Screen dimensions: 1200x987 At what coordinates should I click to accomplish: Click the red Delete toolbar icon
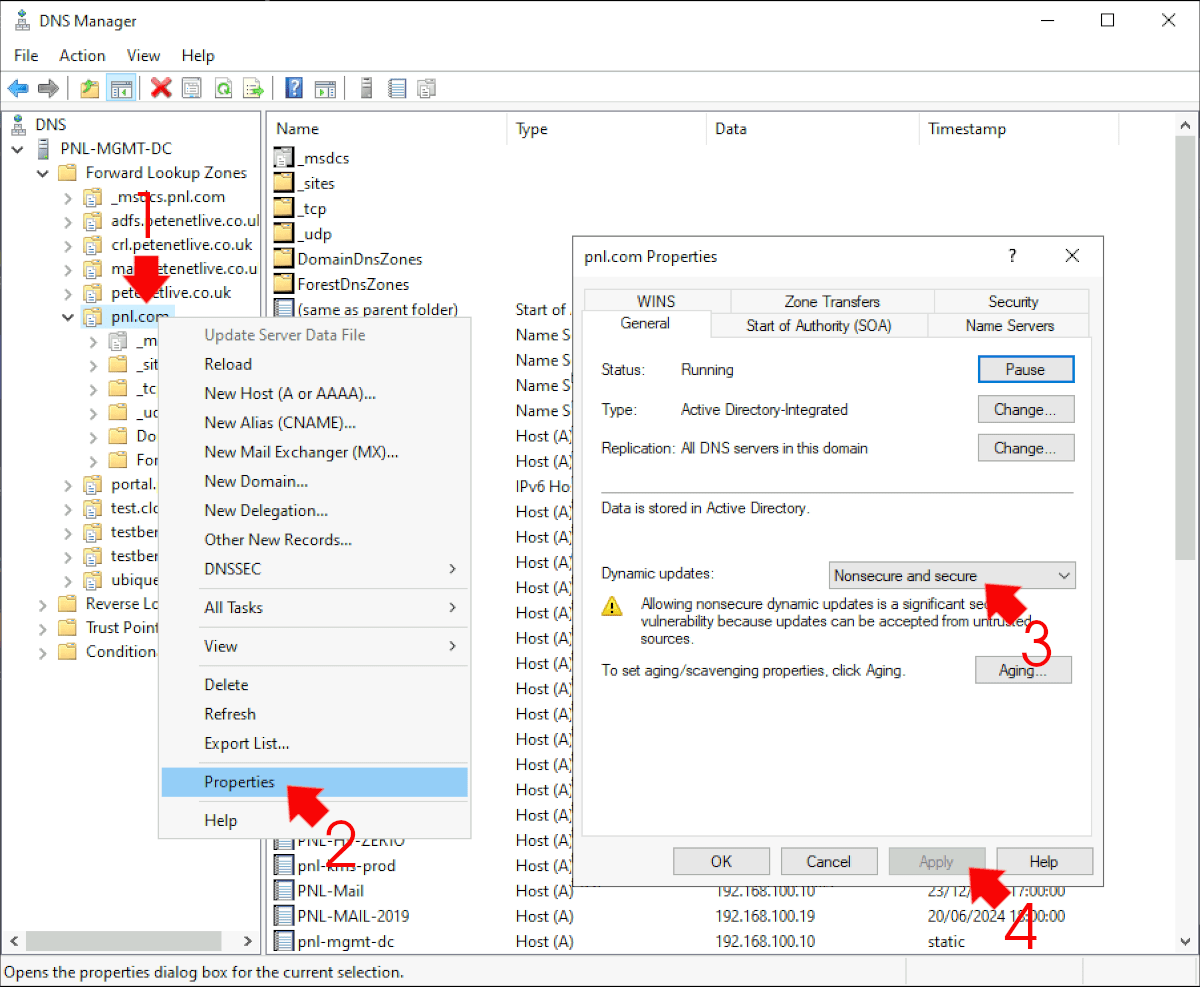(161, 88)
